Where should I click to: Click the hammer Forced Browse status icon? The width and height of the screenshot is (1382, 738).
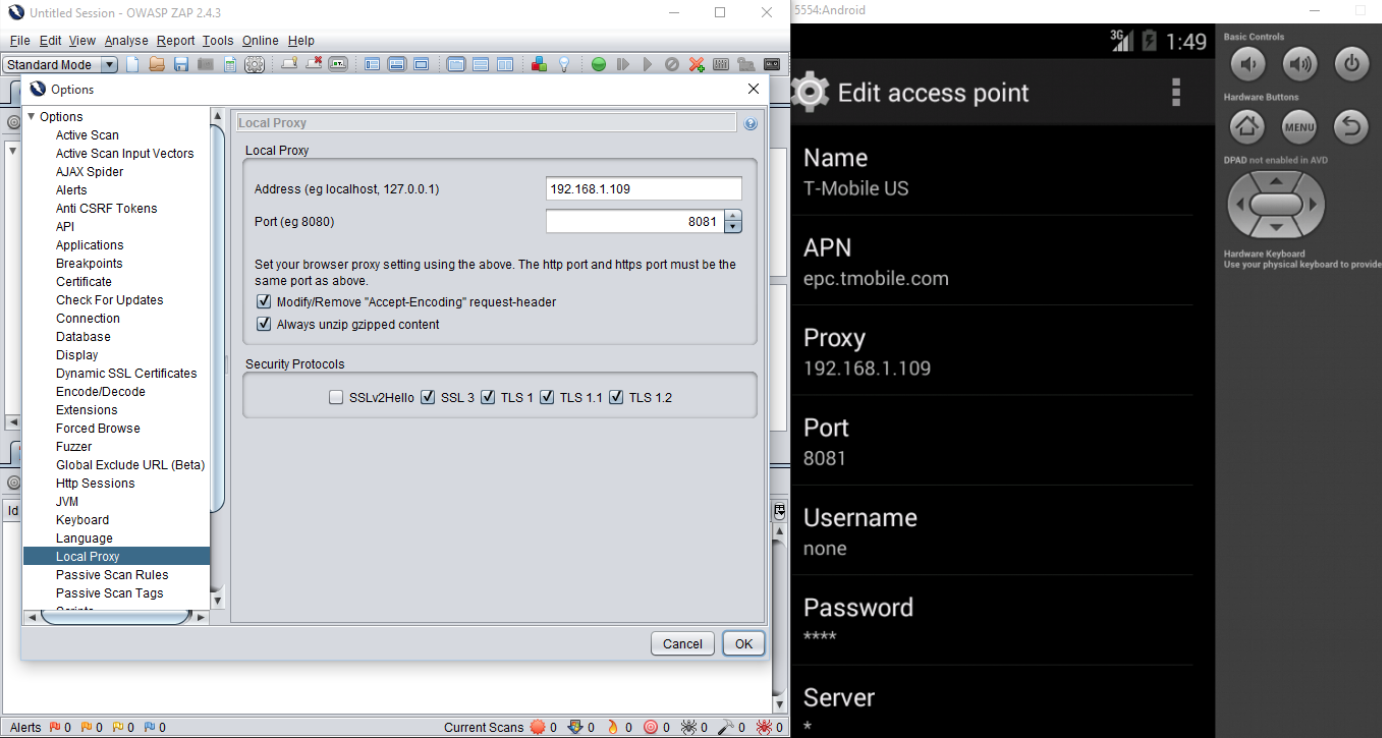coord(726,727)
